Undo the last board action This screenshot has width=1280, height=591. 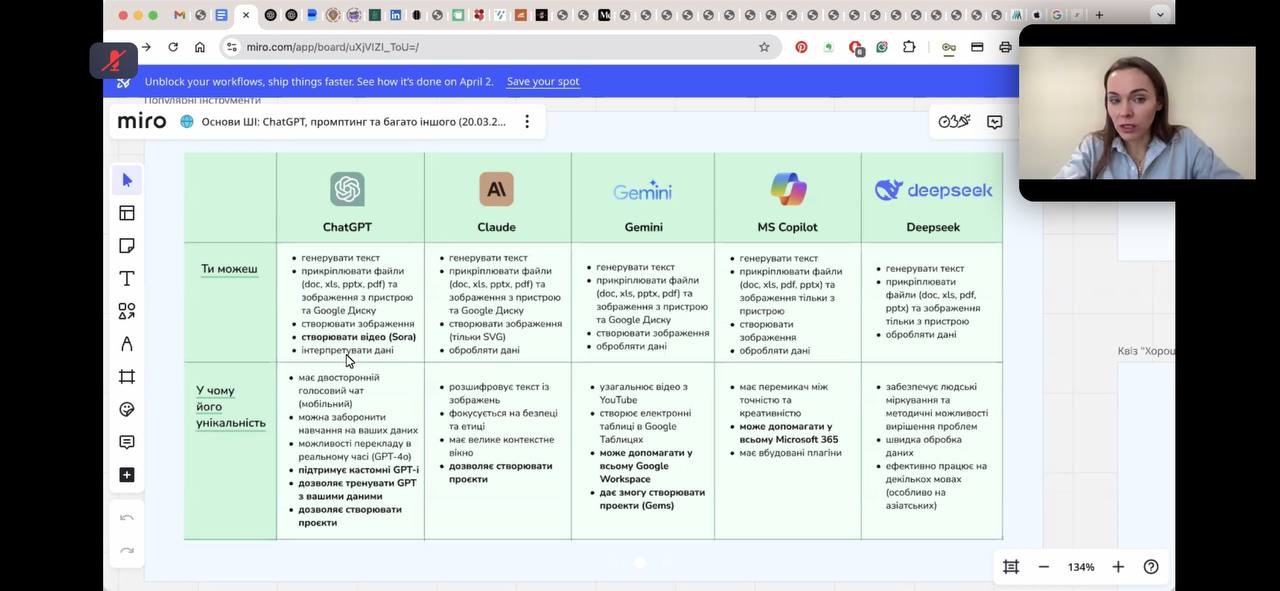[x=127, y=518]
